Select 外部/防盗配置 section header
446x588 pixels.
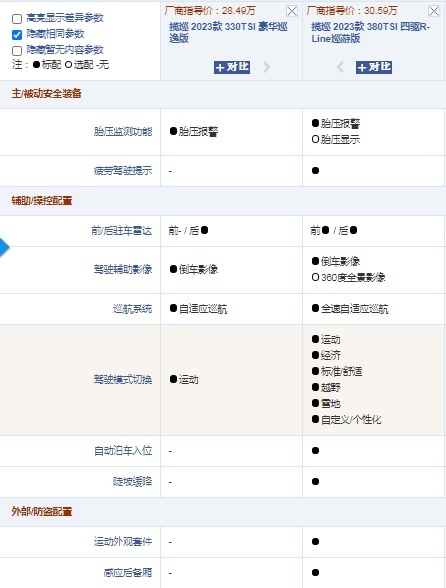tap(42, 512)
